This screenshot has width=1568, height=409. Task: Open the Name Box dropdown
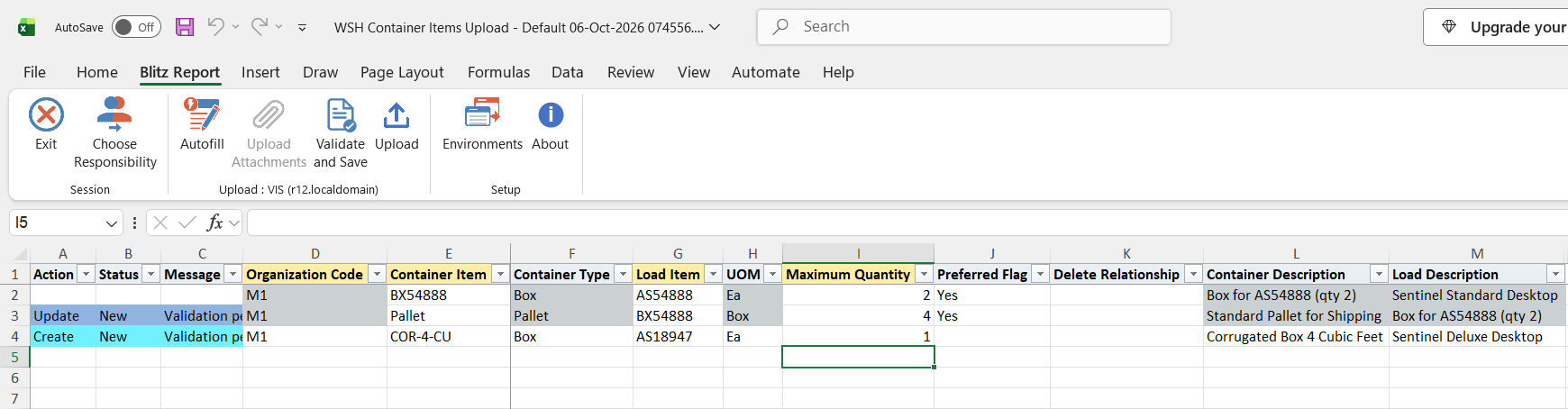pos(111,223)
